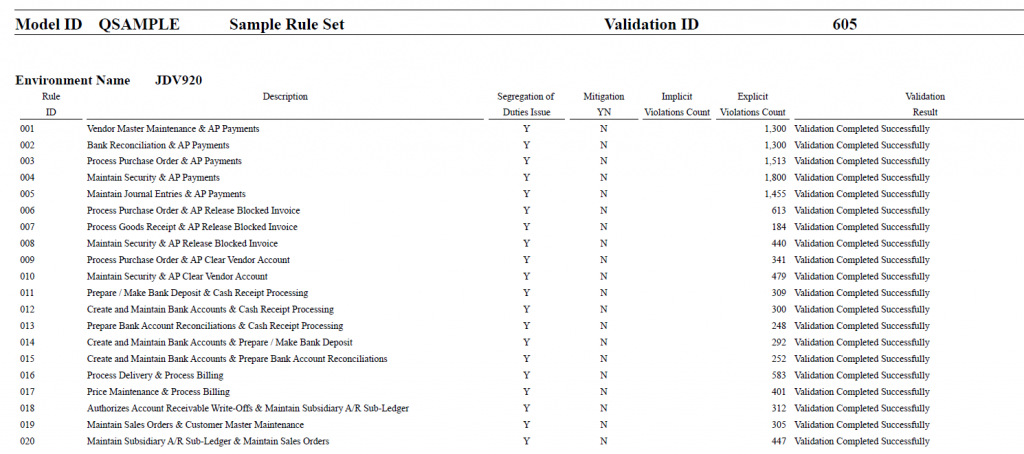Click the Environment Name JDV920 value
The width and height of the screenshot is (1024, 454).
tap(178, 80)
